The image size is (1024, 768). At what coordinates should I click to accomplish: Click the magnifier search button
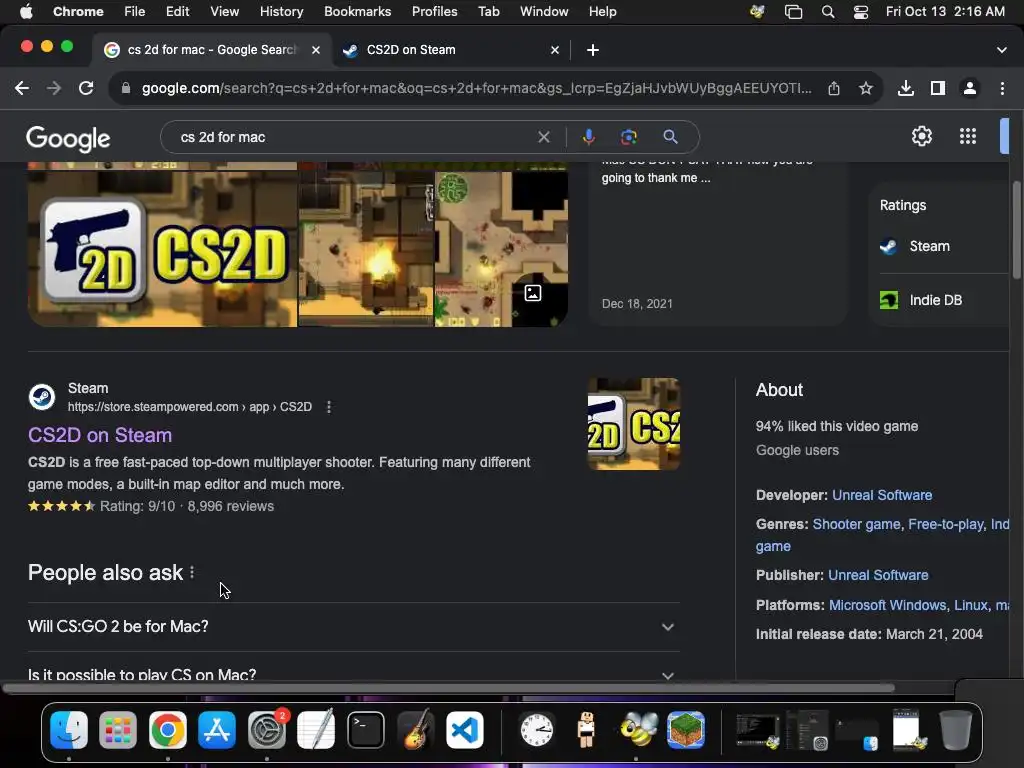(670, 137)
